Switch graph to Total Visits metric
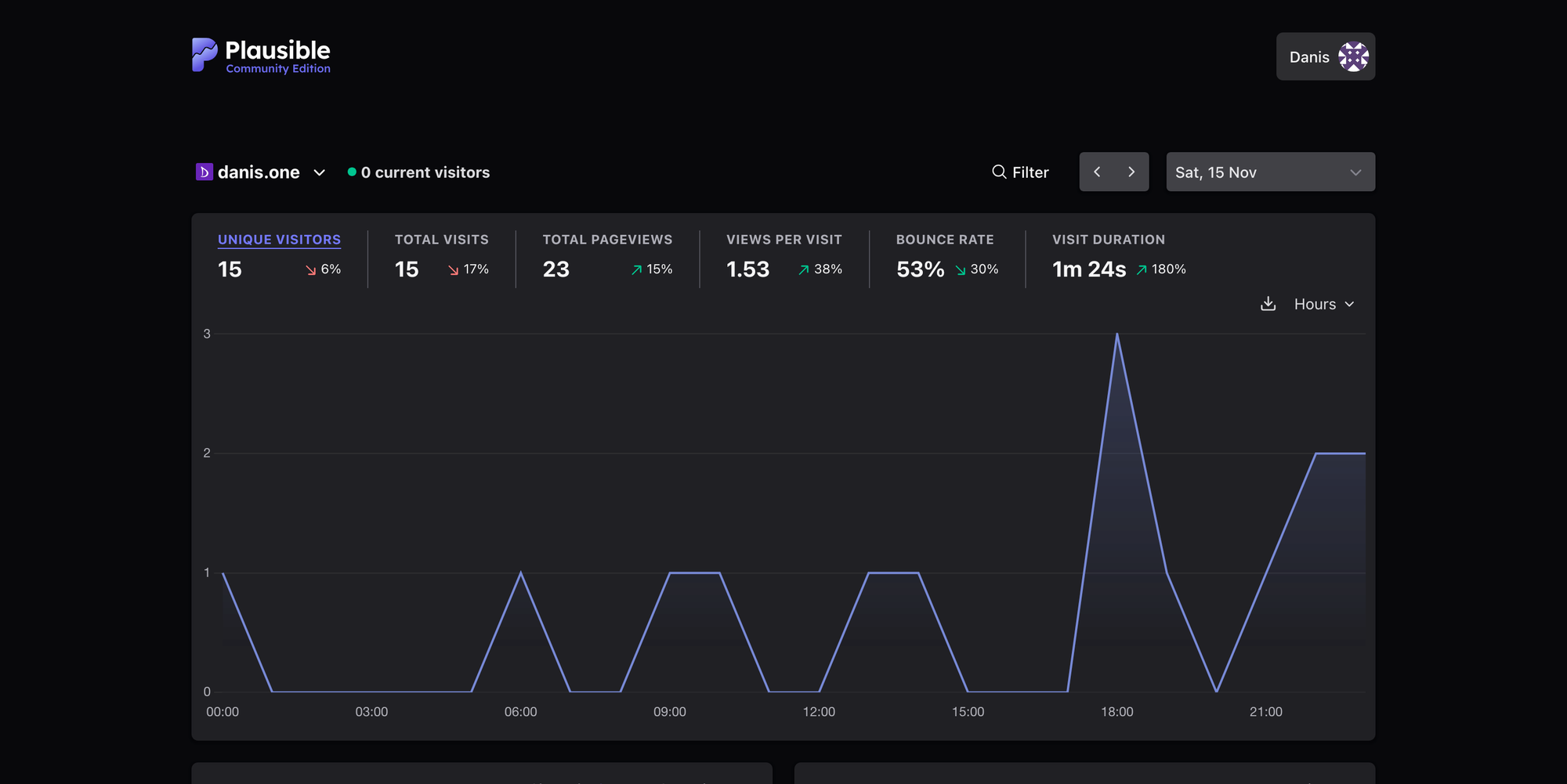 pyautogui.click(x=441, y=240)
